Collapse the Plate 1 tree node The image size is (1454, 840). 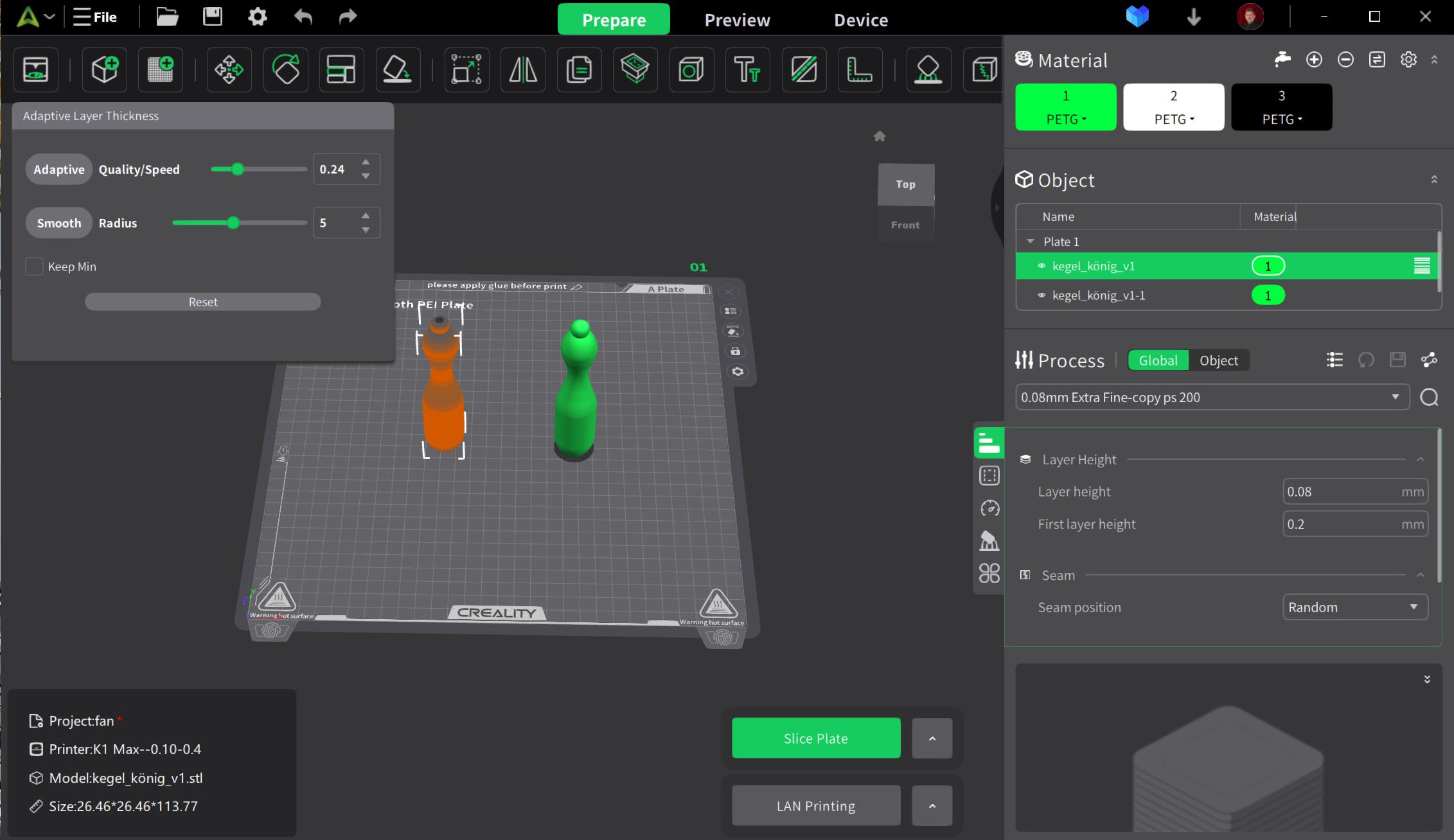[1031, 241]
